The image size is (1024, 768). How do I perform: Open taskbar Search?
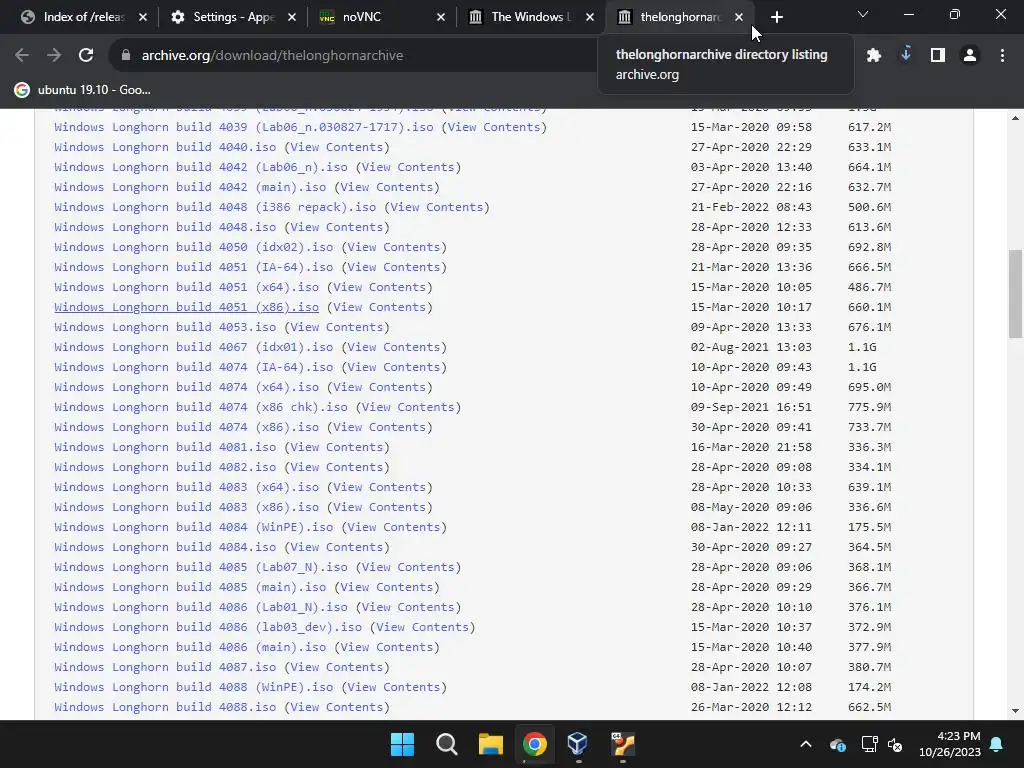[447, 744]
